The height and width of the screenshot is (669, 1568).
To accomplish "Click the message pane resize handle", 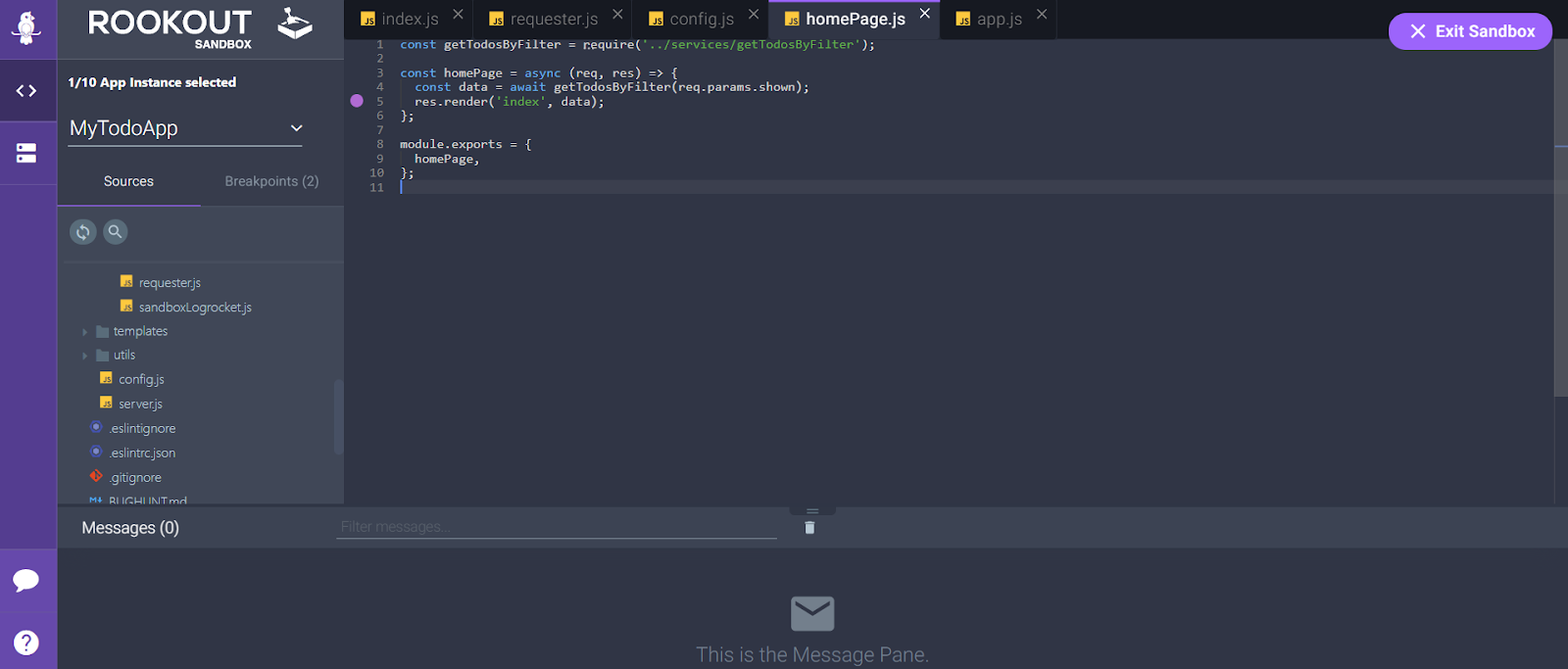I will click(812, 511).
